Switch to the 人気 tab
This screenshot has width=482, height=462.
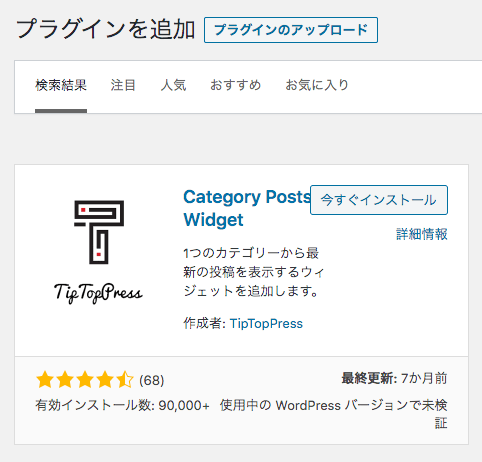[x=173, y=85]
